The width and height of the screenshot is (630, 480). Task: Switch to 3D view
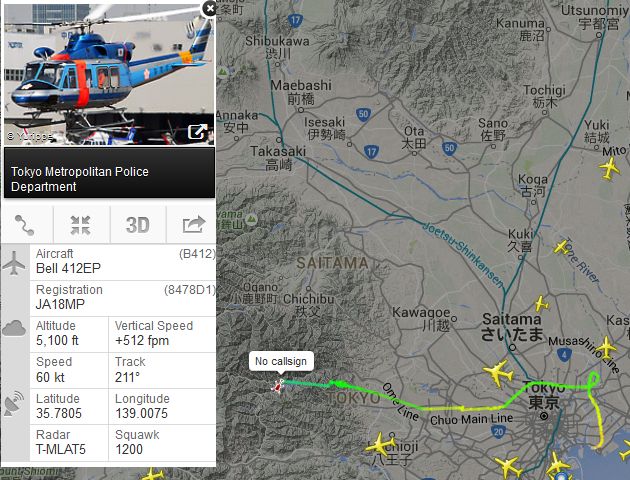coord(138,225)
